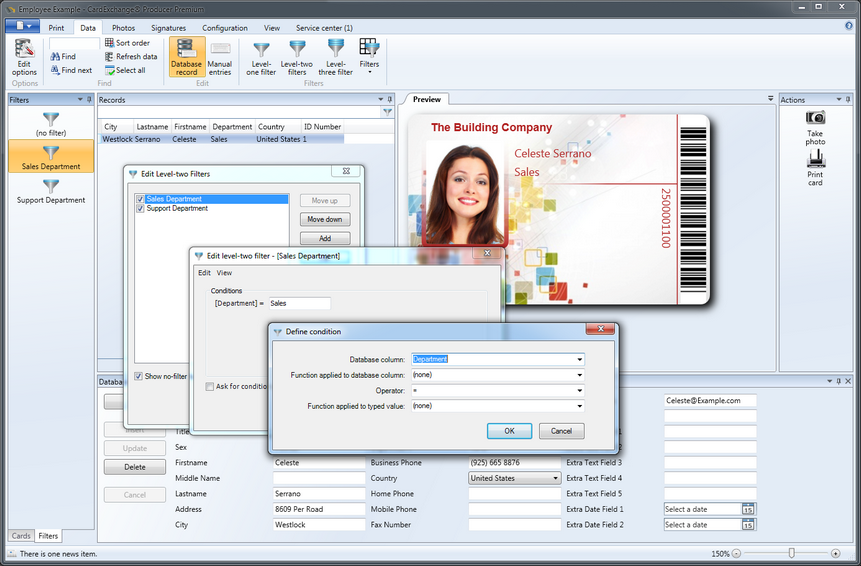Click Add in Level-two Filters dialog
This screenshot has height=566, width=861.
point(325,238)
